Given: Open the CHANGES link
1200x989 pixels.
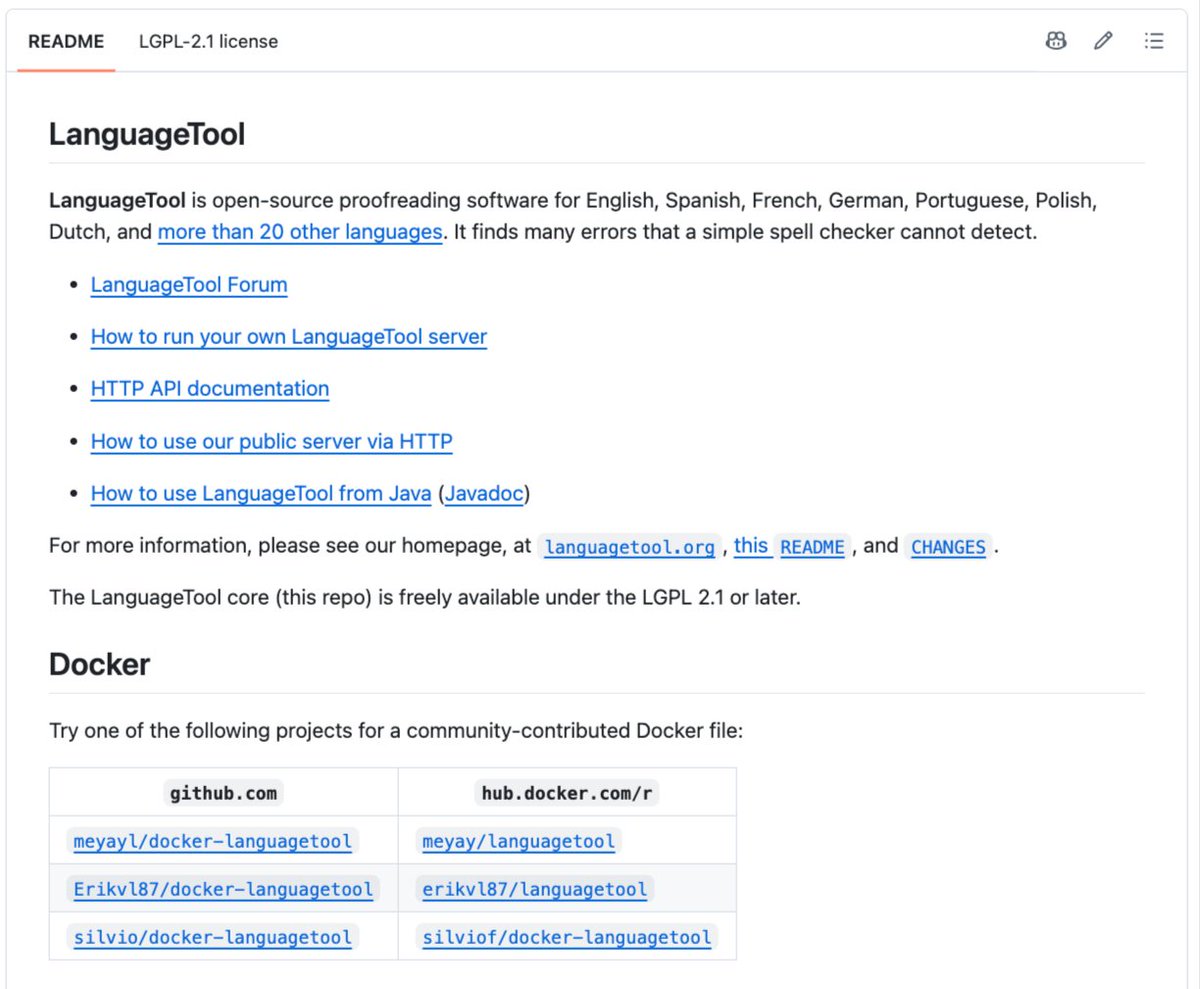Looking at the screenshot, I should click(948, 547).
